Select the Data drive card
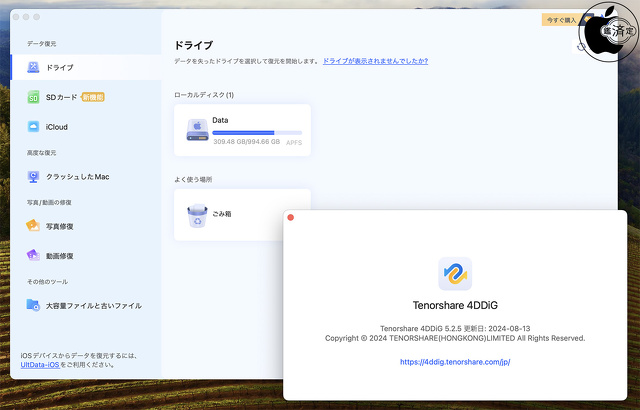 pos(242,130)
